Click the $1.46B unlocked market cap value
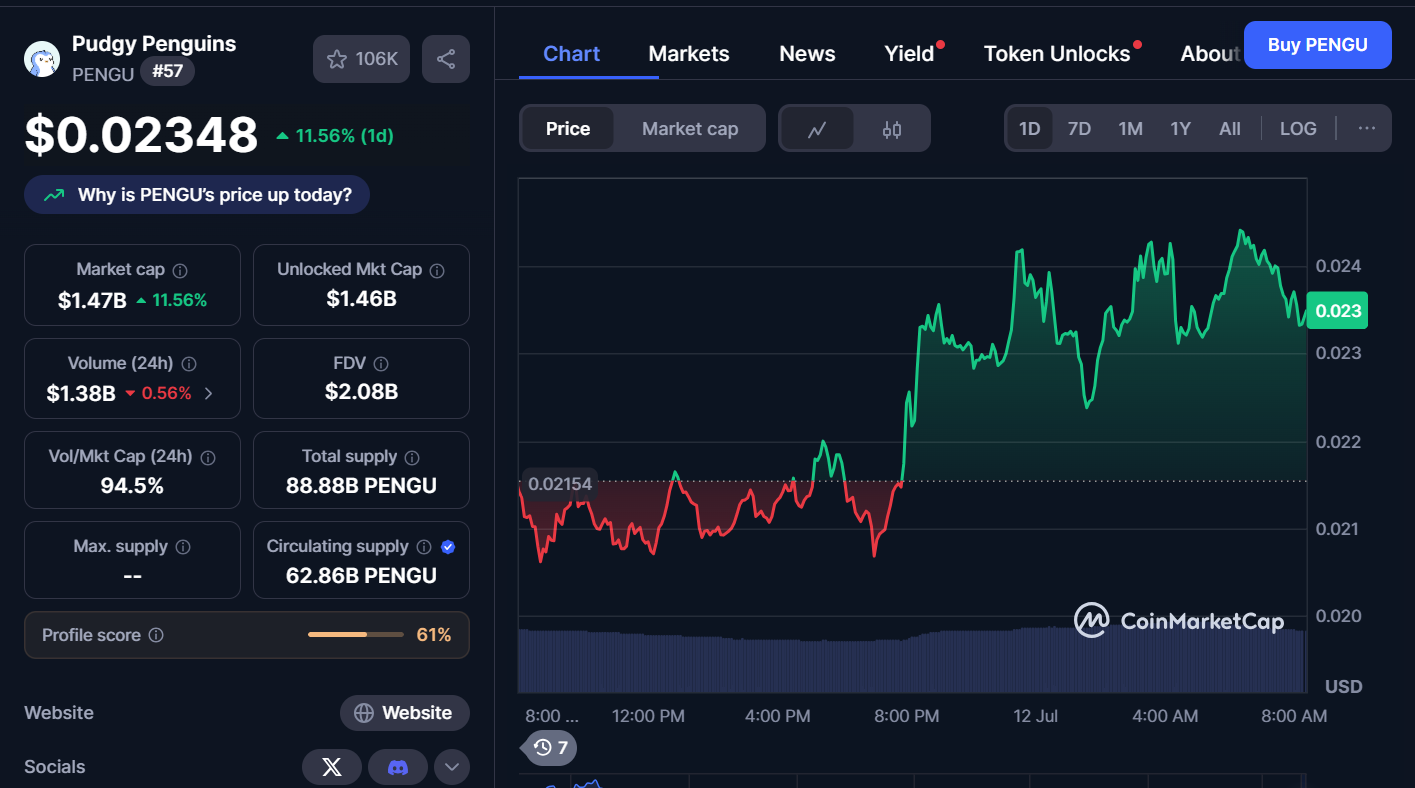1415x788 pixels. 361,299
